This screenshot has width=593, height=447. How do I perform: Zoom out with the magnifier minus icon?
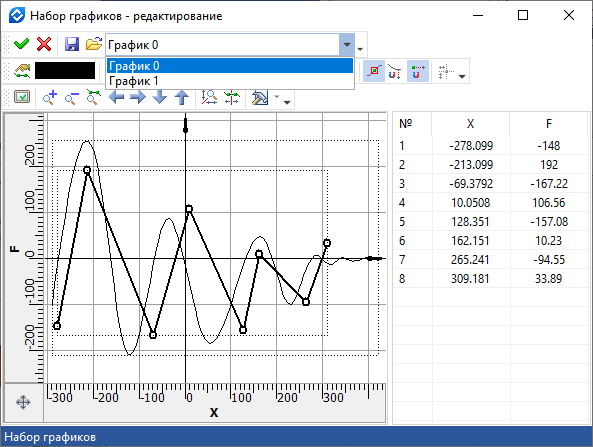pyautogui.click(x=72, y=98)
